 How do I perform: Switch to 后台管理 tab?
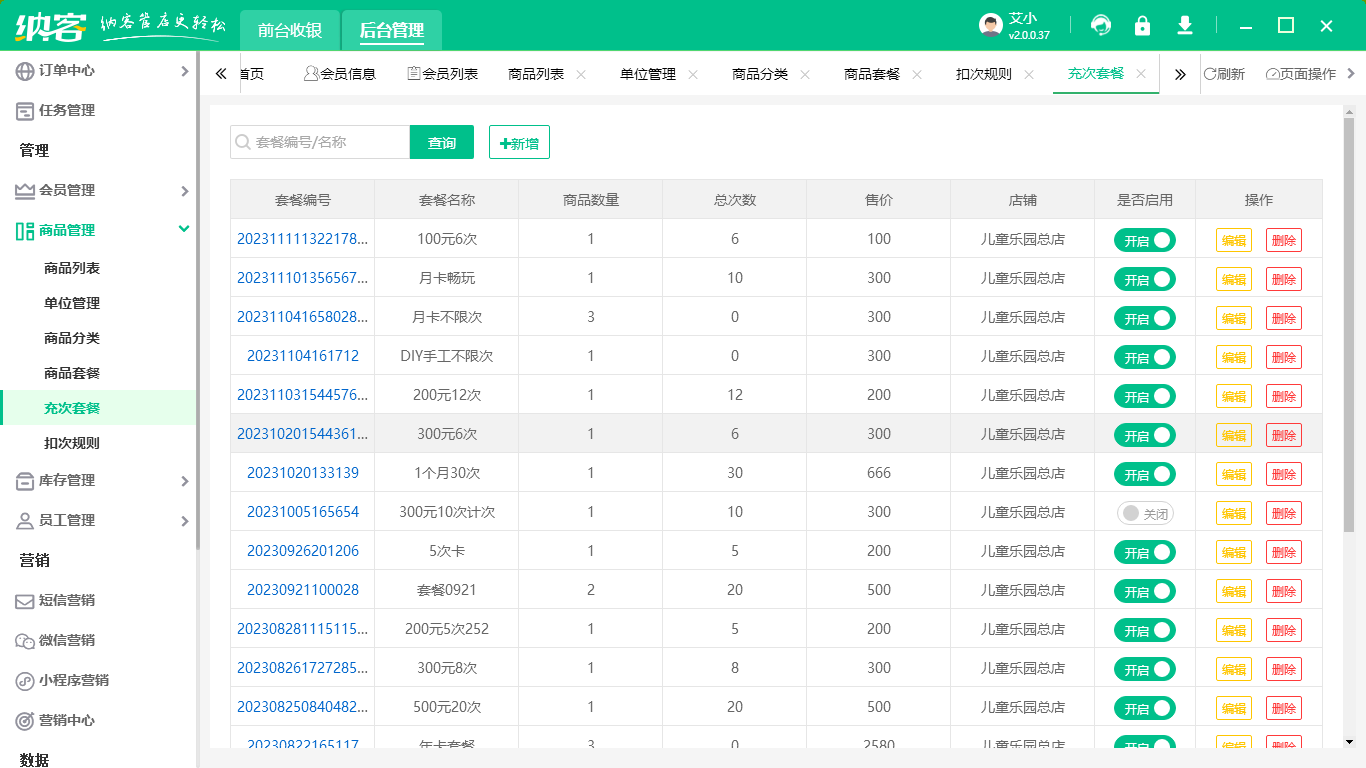(x=392, y=30)
